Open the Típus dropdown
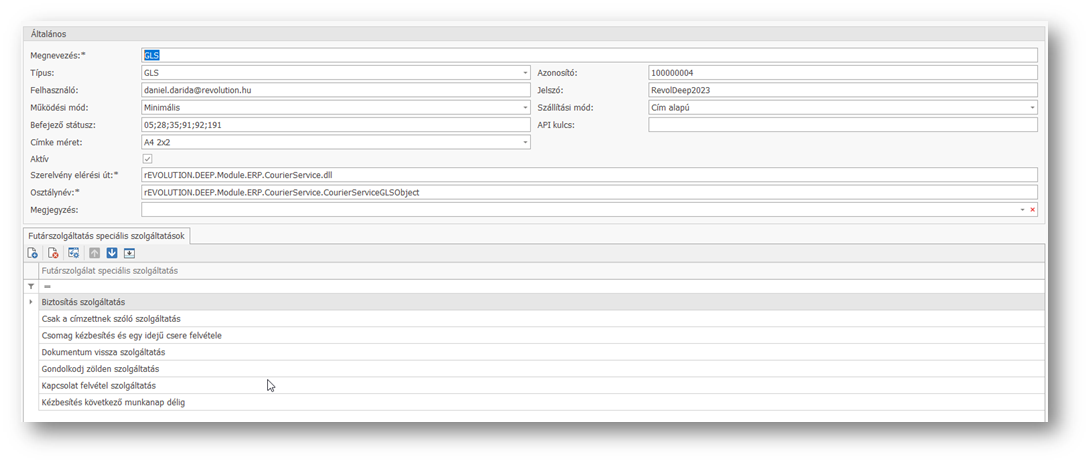1090x464 pixels. [525, 73]
